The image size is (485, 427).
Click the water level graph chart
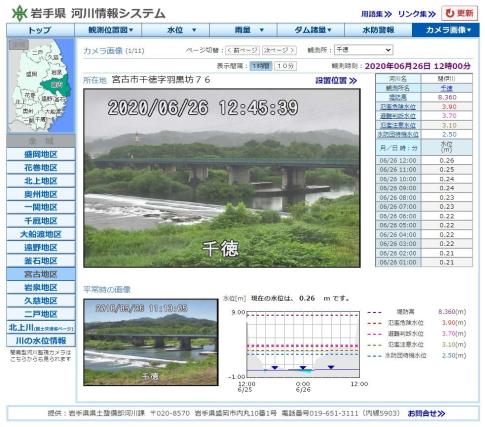point(303,344)
